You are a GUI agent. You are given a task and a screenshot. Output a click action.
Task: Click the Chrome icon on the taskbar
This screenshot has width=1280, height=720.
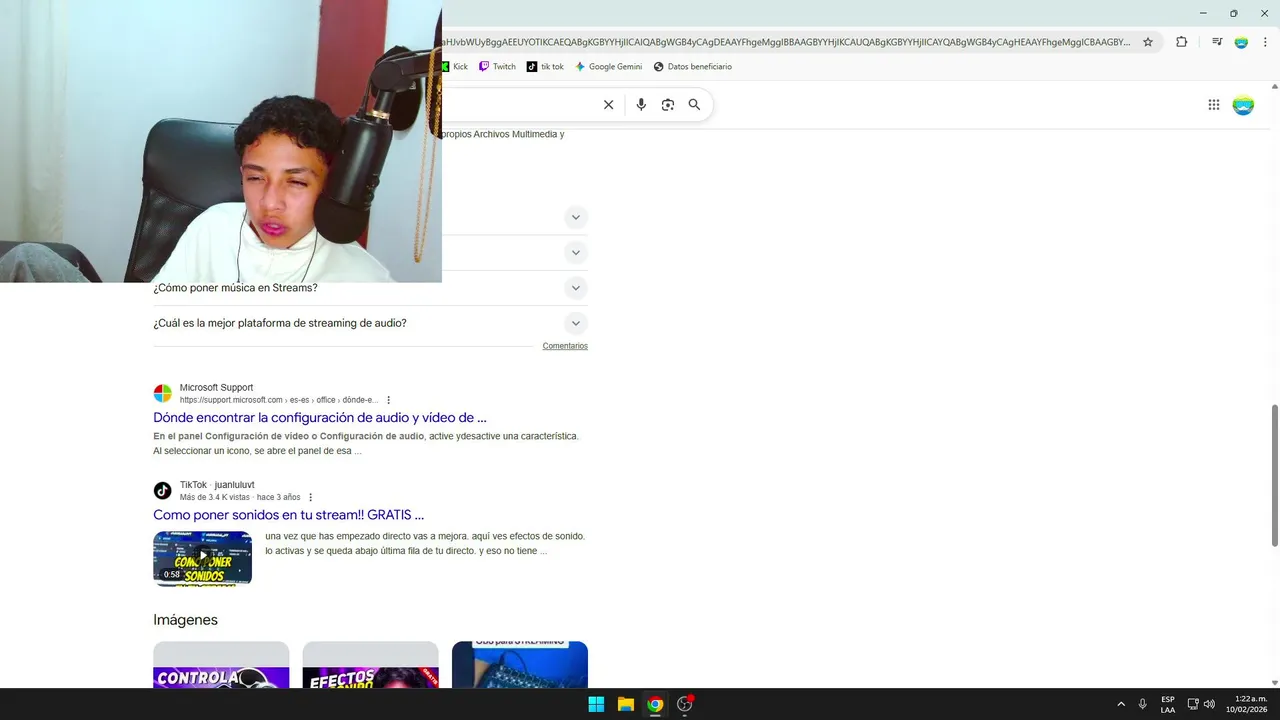click(655, 704)
